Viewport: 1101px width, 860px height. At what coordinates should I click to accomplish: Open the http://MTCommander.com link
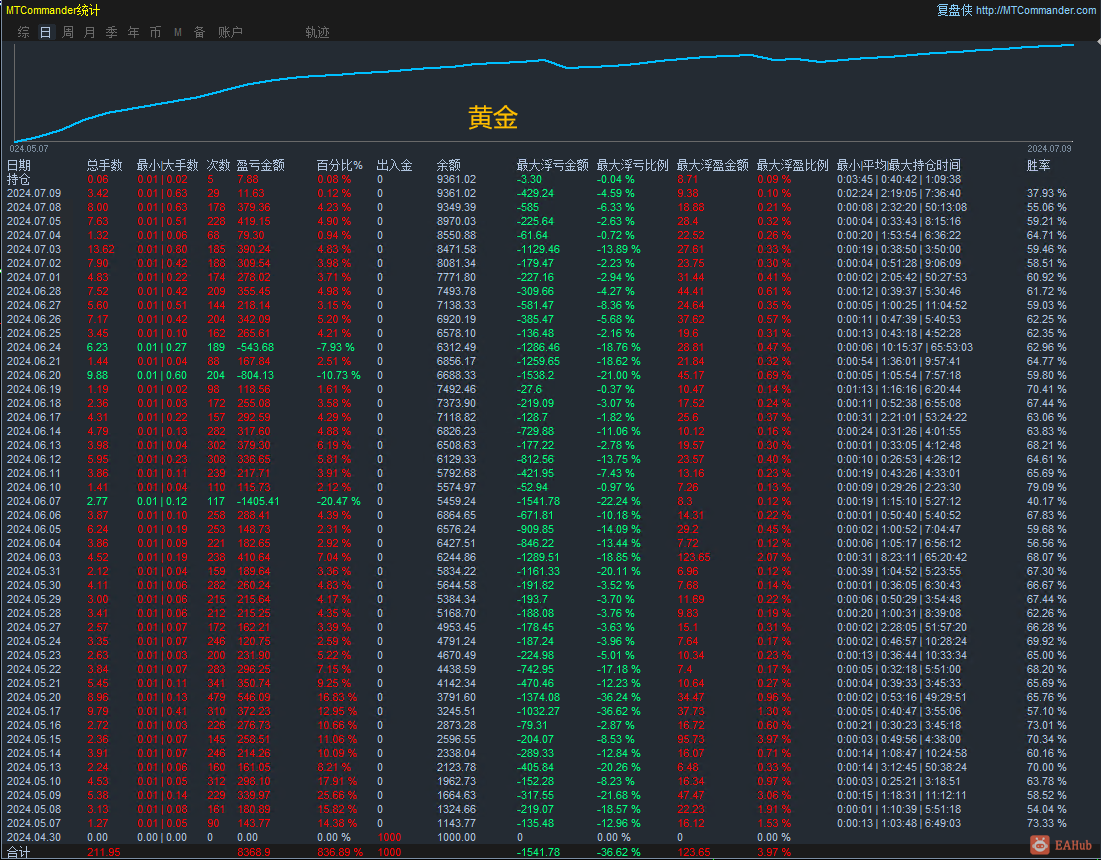(1035, 10)
